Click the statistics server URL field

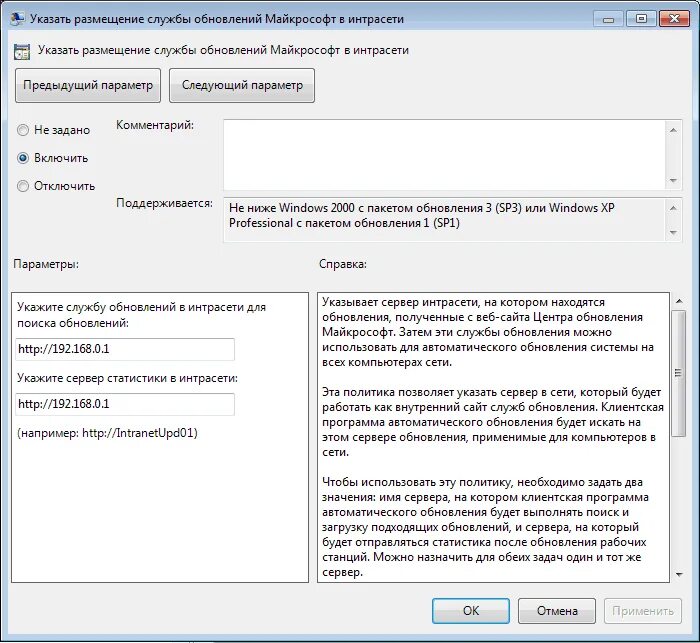125,404
